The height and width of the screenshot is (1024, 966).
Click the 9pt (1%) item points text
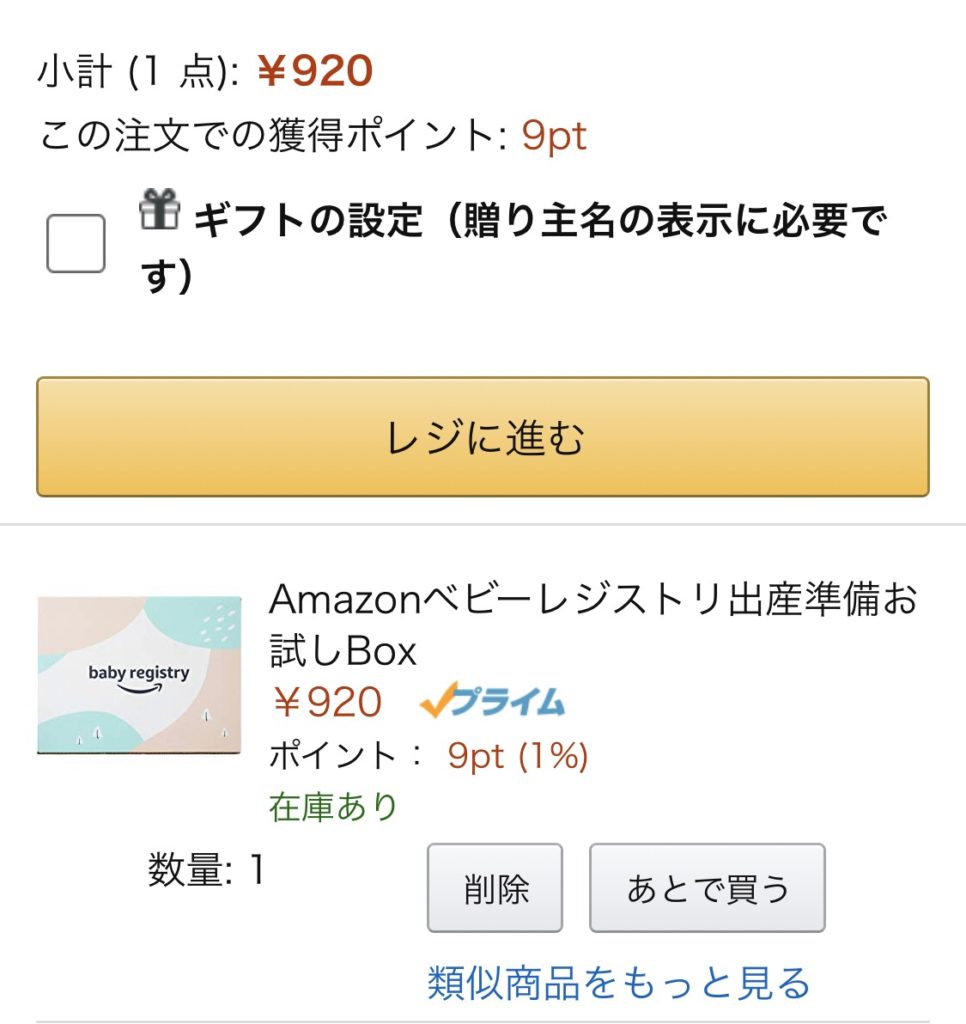point(517,756)
